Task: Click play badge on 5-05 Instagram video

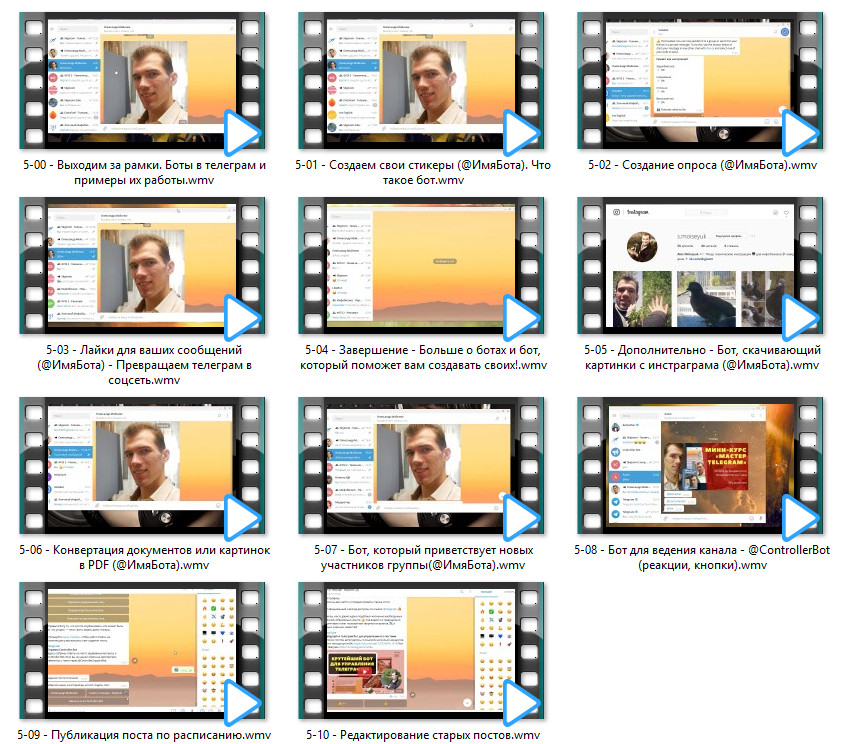Action: tap(798, 319)
